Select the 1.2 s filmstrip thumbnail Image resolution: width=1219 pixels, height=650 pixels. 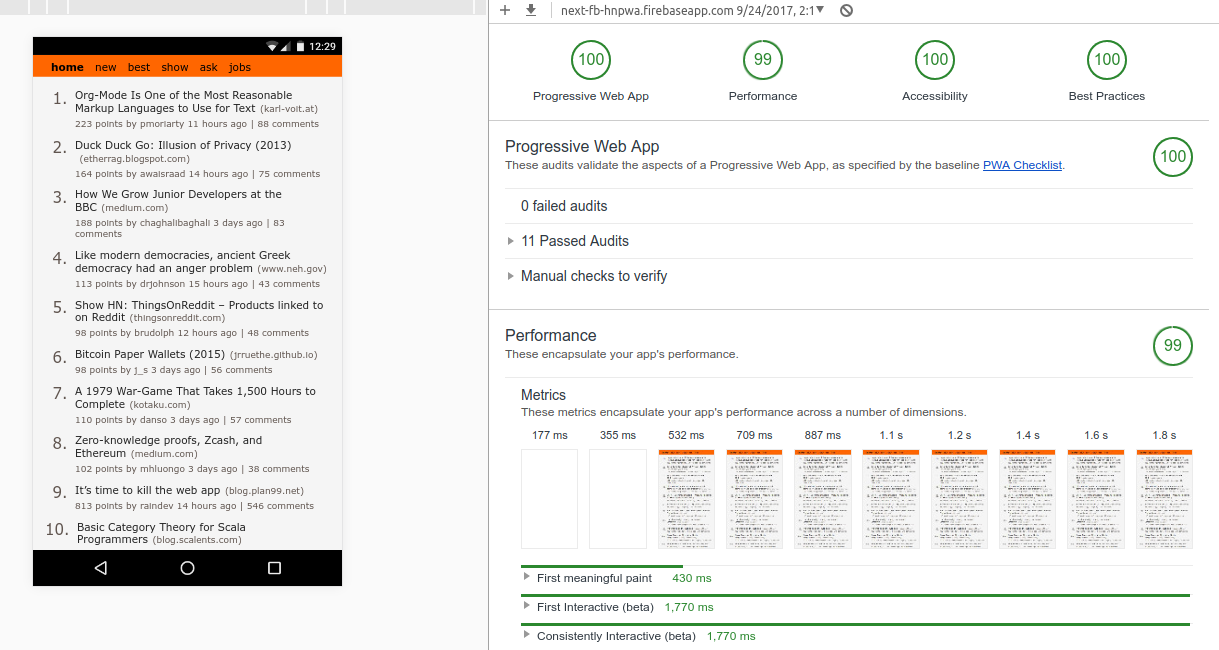[x=959, y=499]
